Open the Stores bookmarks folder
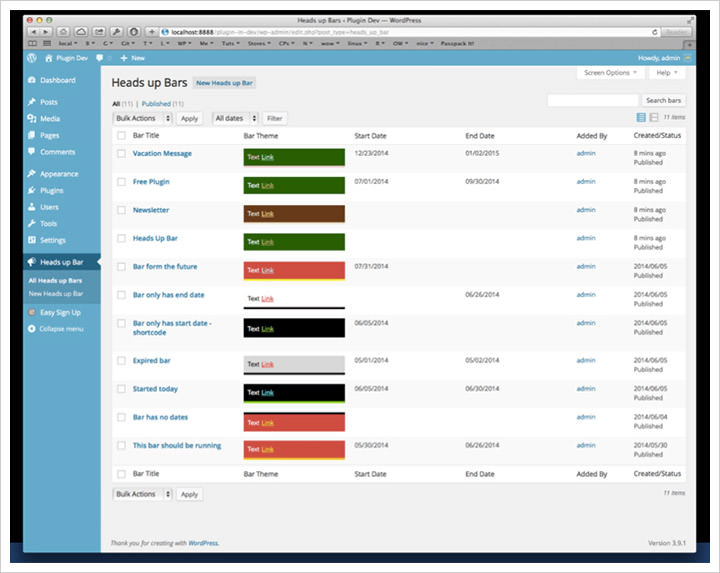This screenshot has width=720, height=573. click(259, 43)
